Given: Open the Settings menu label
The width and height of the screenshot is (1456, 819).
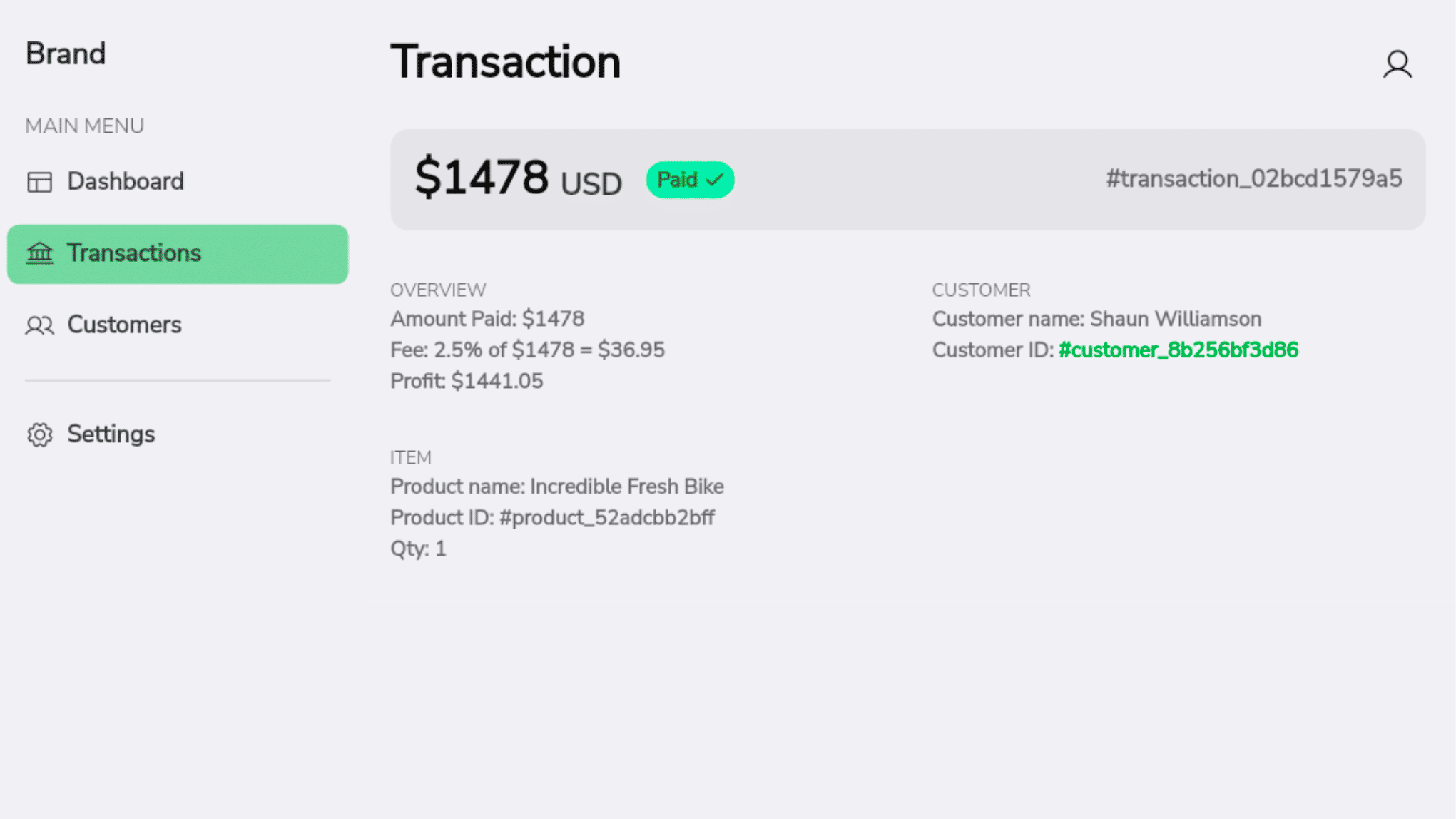Looking at the screenshot, I should 111,434.
